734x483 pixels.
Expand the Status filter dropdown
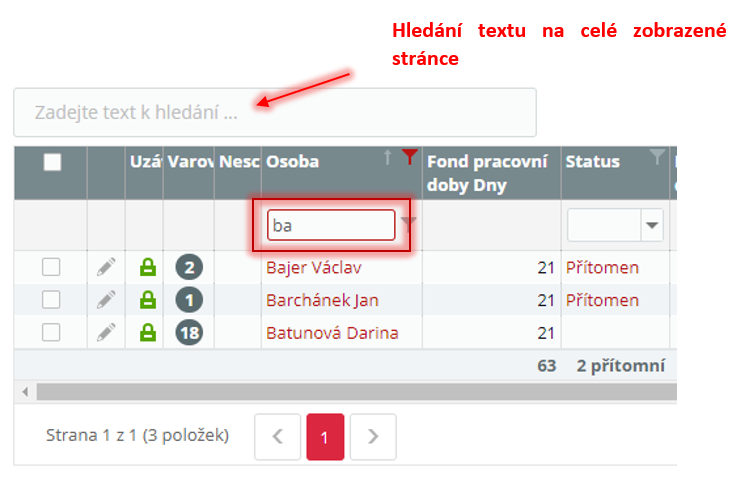(652, 225)
